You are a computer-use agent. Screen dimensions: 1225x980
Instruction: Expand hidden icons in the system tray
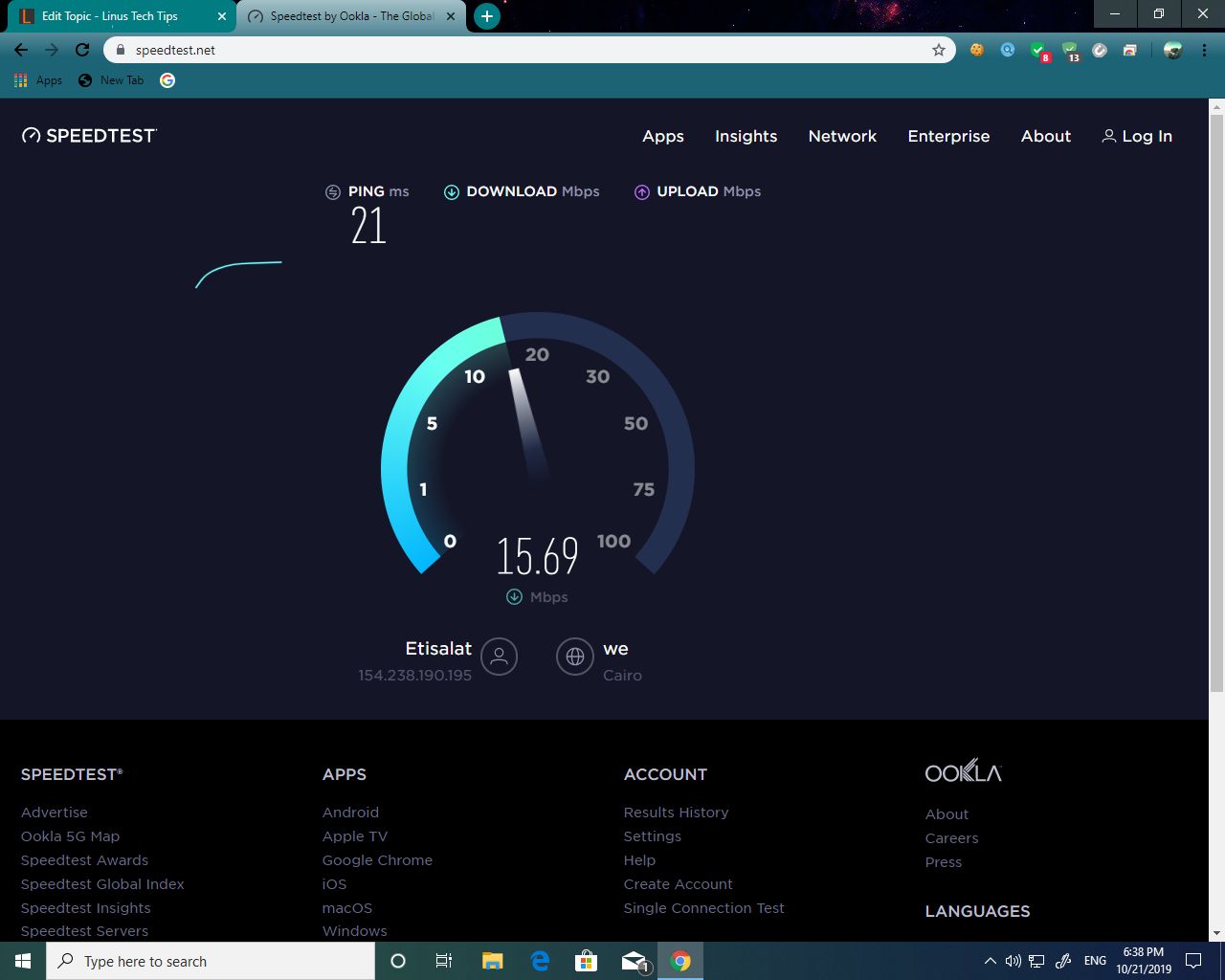990,960
